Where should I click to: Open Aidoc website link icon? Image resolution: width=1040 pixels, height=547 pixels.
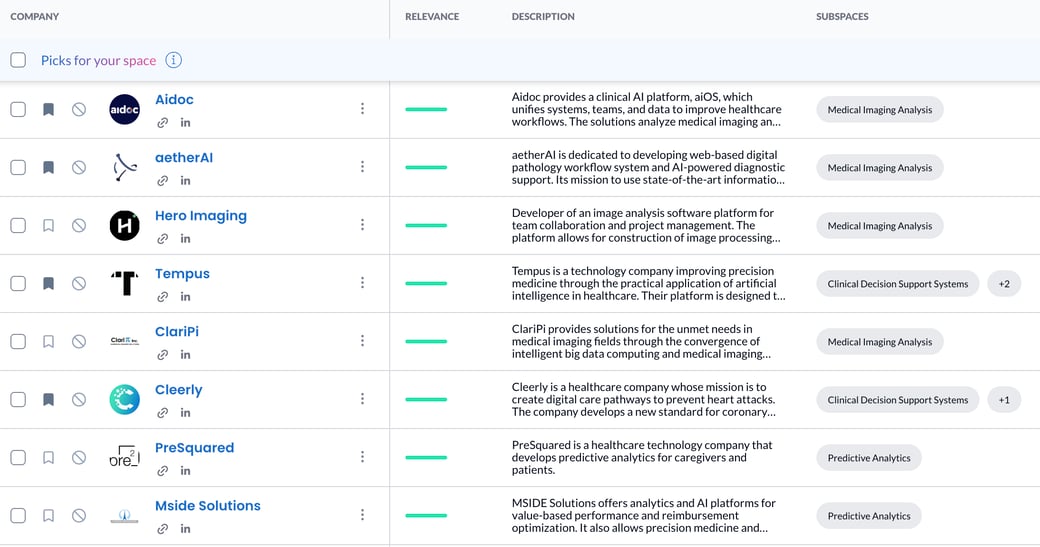(162, 123)
